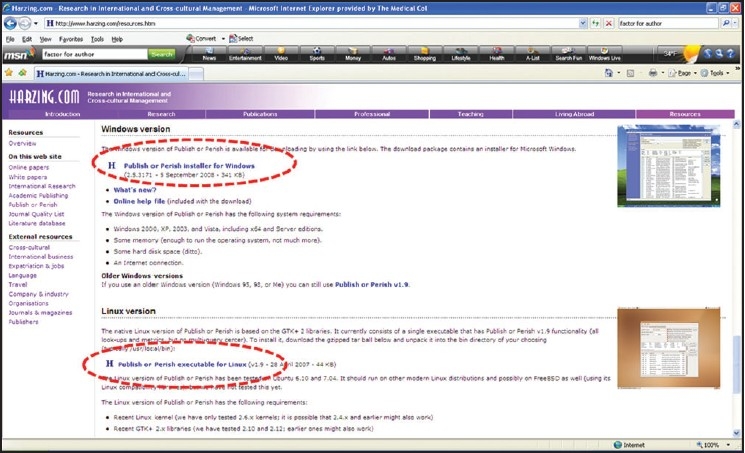Open the new blank tab button
745x453 pixels.
point(196,74)
